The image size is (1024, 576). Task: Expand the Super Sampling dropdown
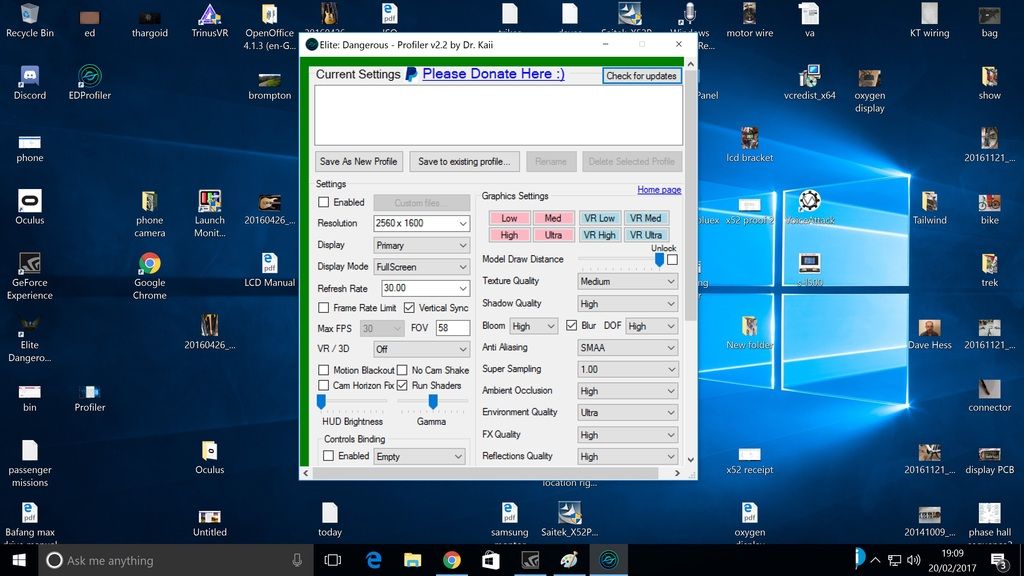(x=628, y=370)
